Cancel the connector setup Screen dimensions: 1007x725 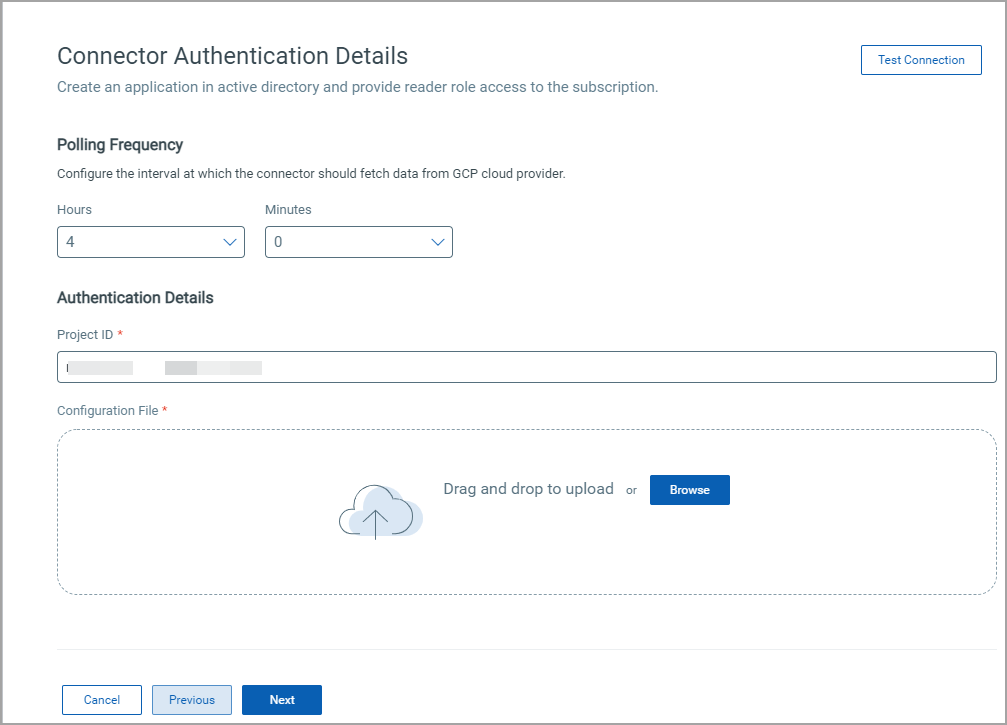101,700
